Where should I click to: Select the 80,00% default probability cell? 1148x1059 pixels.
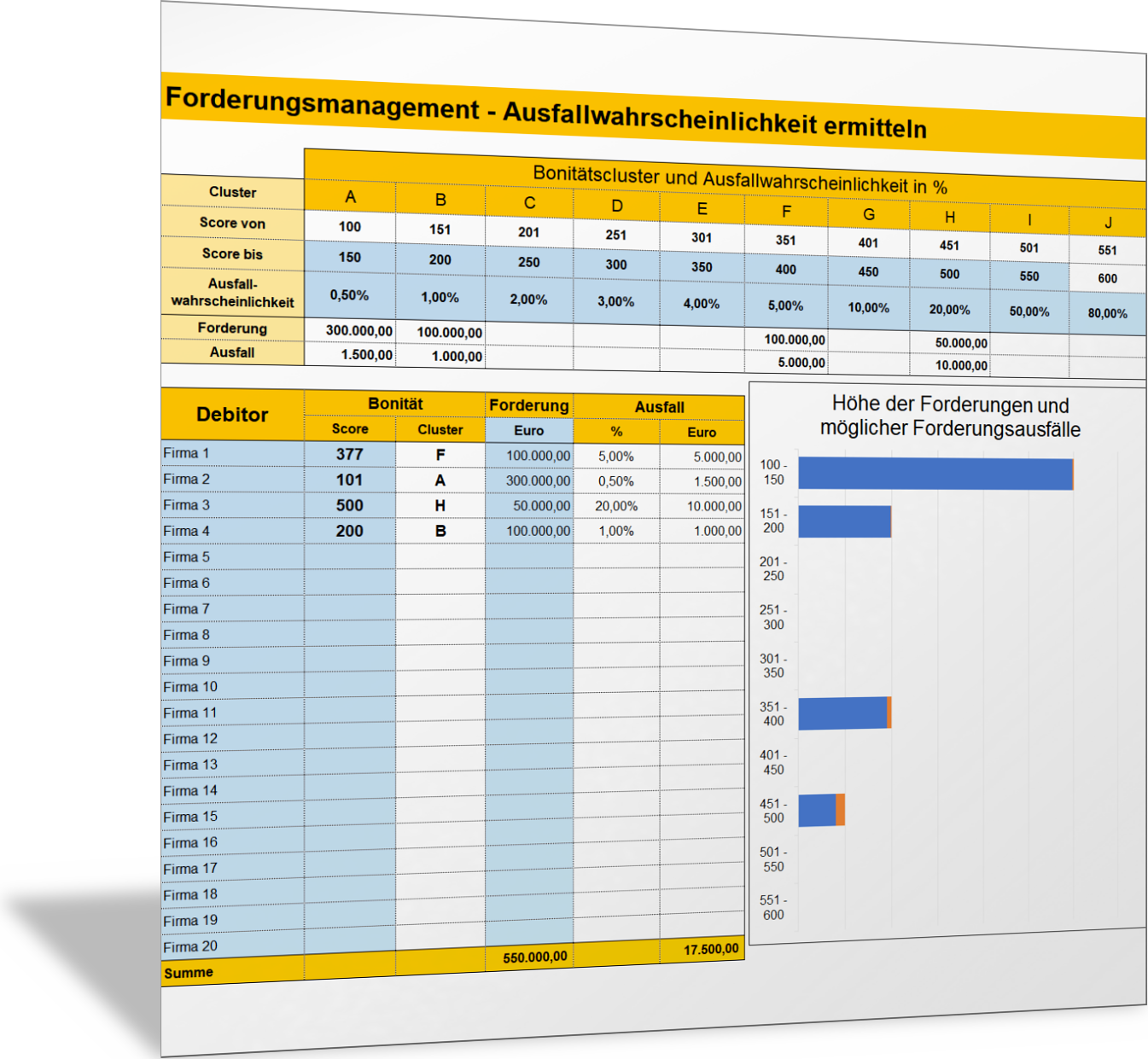point(1108,313)
